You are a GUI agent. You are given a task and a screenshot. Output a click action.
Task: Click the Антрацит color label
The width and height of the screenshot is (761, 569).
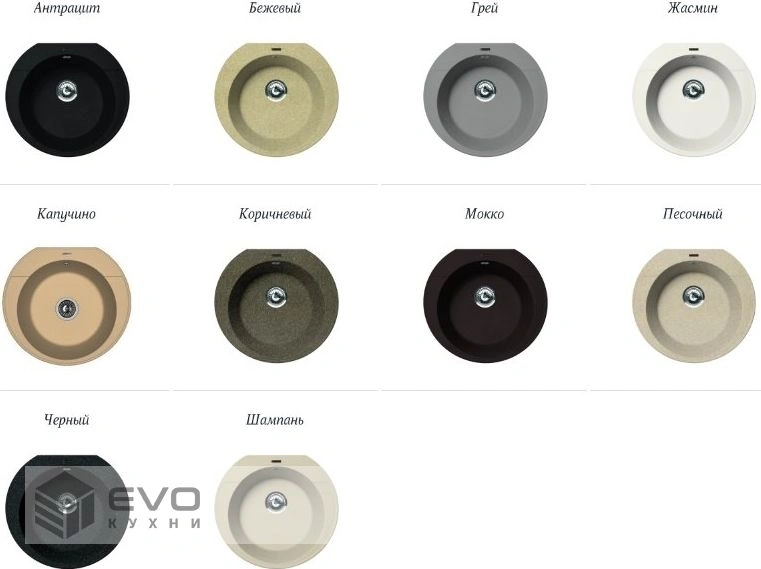[x=67, y=8]
